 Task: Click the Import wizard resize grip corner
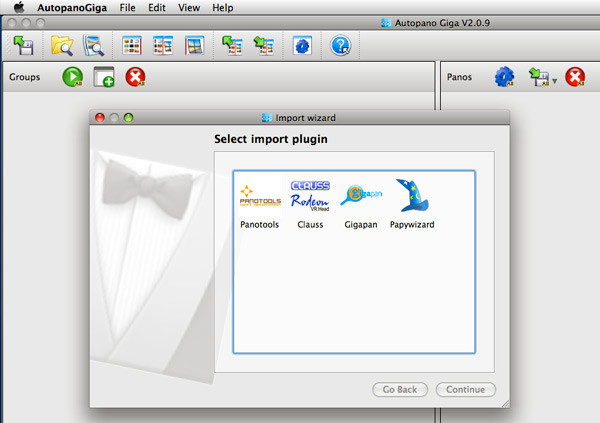pos(505,403)
